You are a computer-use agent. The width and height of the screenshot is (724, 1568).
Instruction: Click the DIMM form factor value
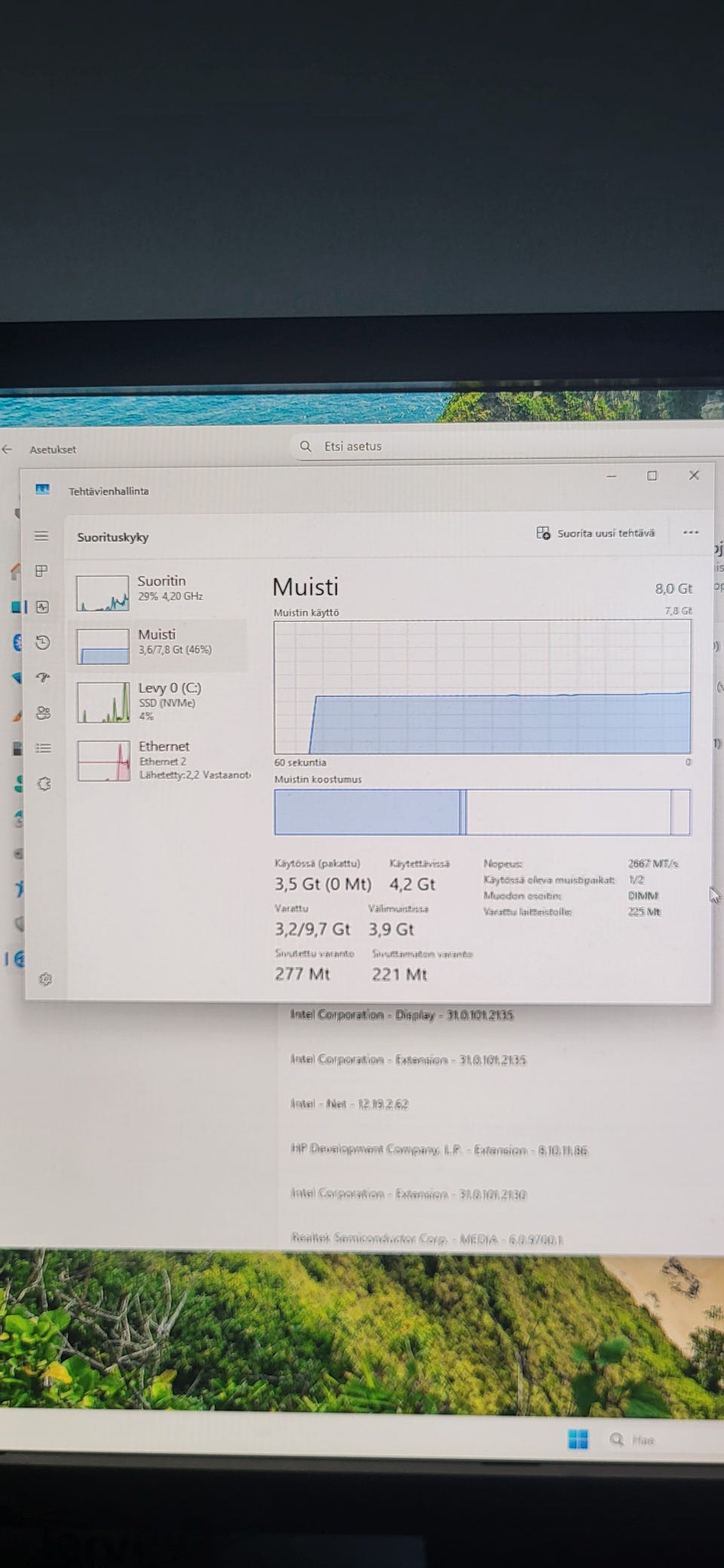643,896
